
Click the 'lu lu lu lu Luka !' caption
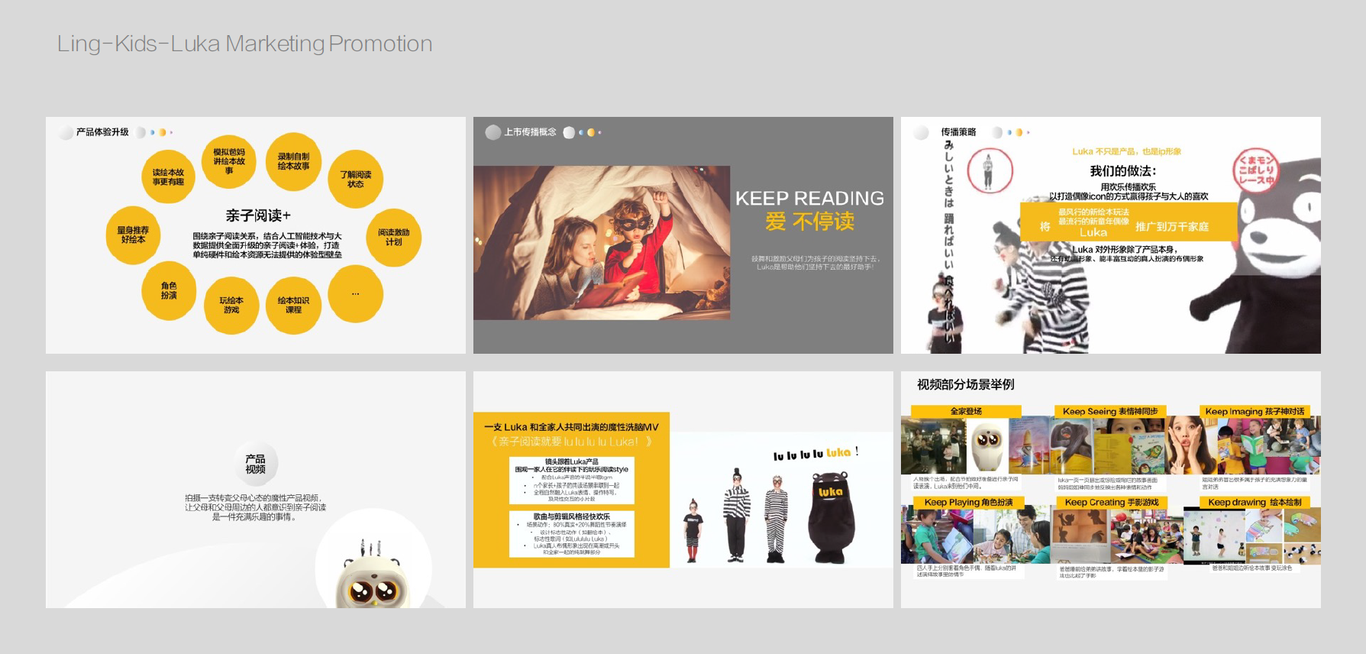click(x=816, y=453)
